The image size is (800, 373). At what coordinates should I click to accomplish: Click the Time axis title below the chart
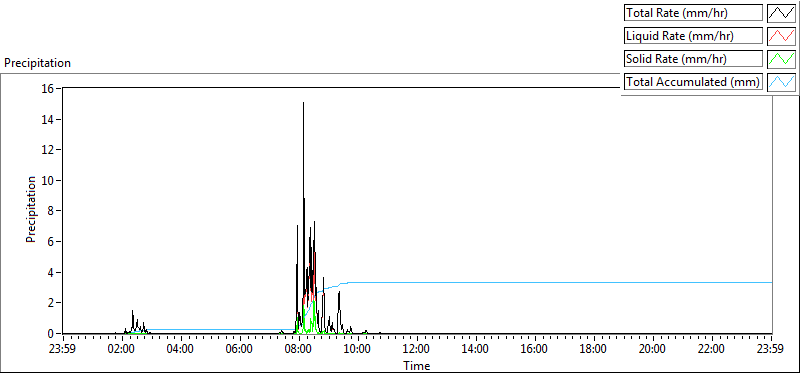(417, 365)
